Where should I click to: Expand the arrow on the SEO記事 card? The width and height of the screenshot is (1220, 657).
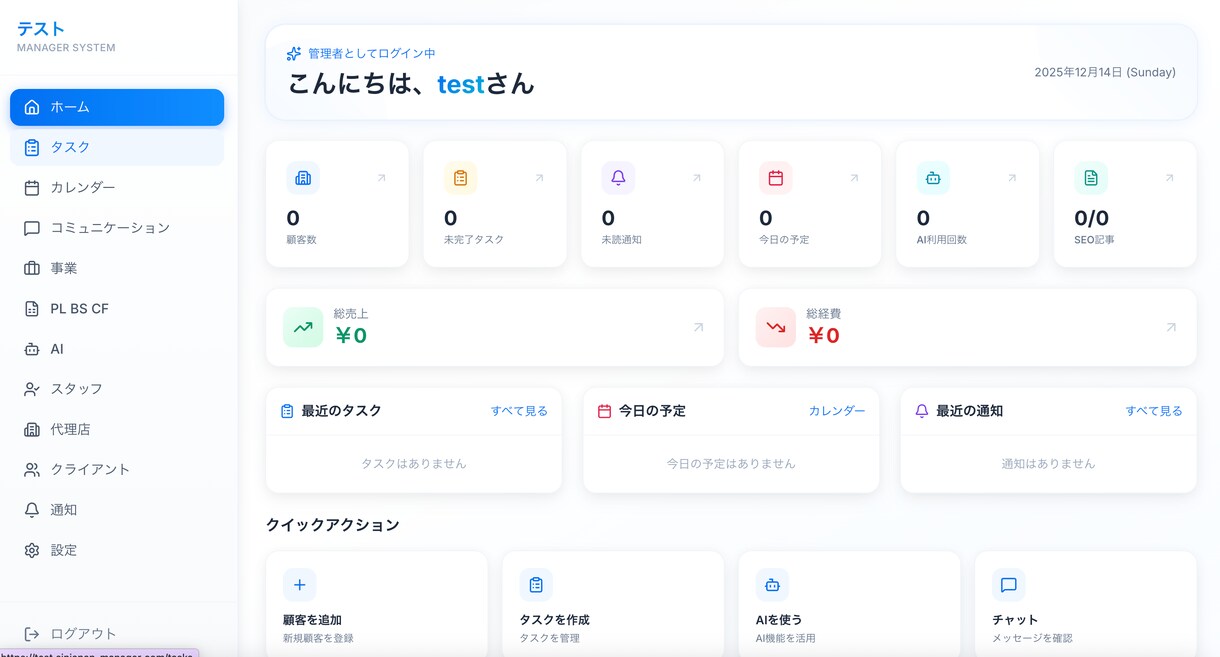point(1169,178)
